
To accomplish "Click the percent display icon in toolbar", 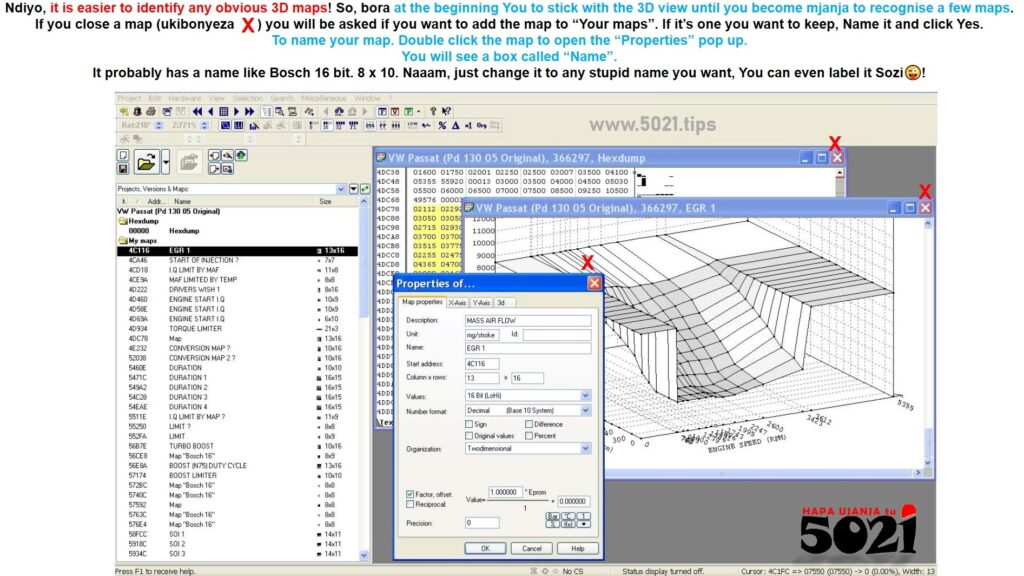I will click(x=442, y=125).
